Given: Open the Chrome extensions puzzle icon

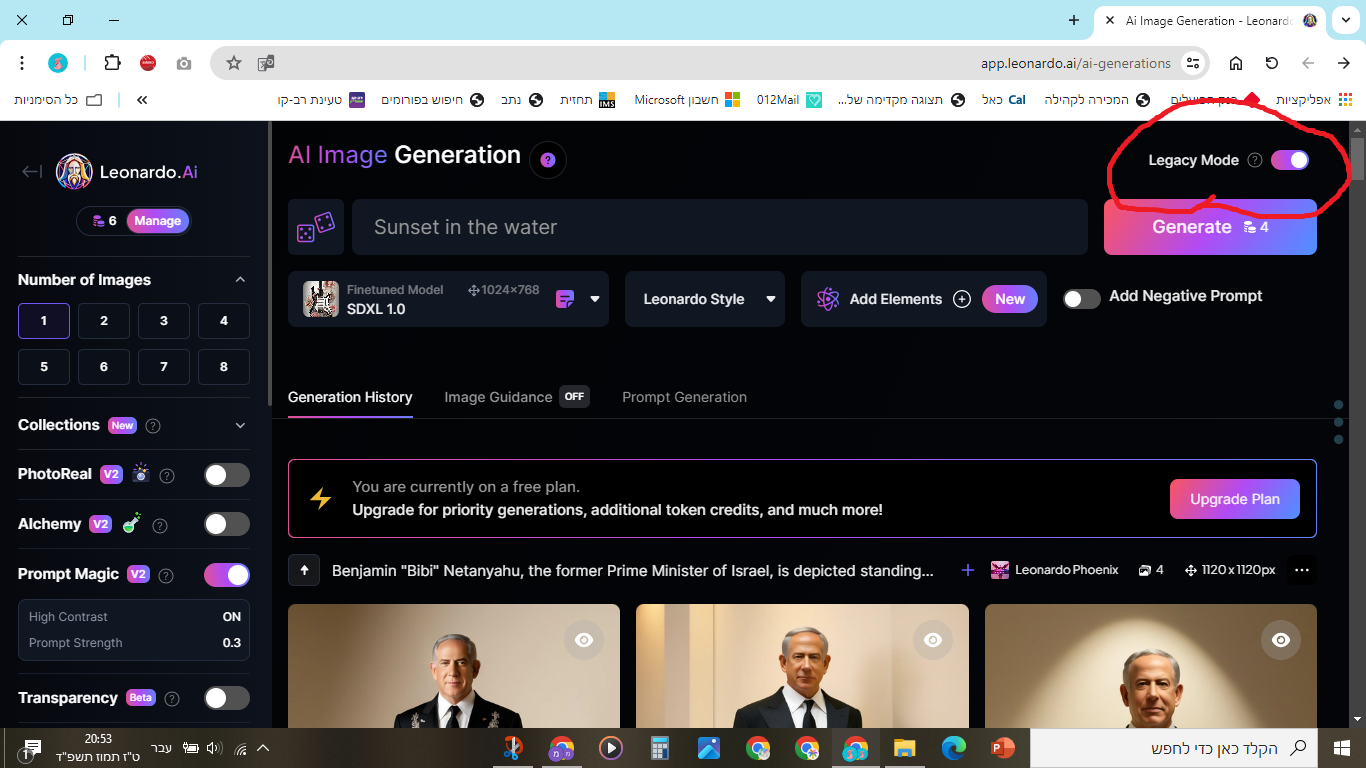Looking at the screenshot, I should tap(112, 63).
